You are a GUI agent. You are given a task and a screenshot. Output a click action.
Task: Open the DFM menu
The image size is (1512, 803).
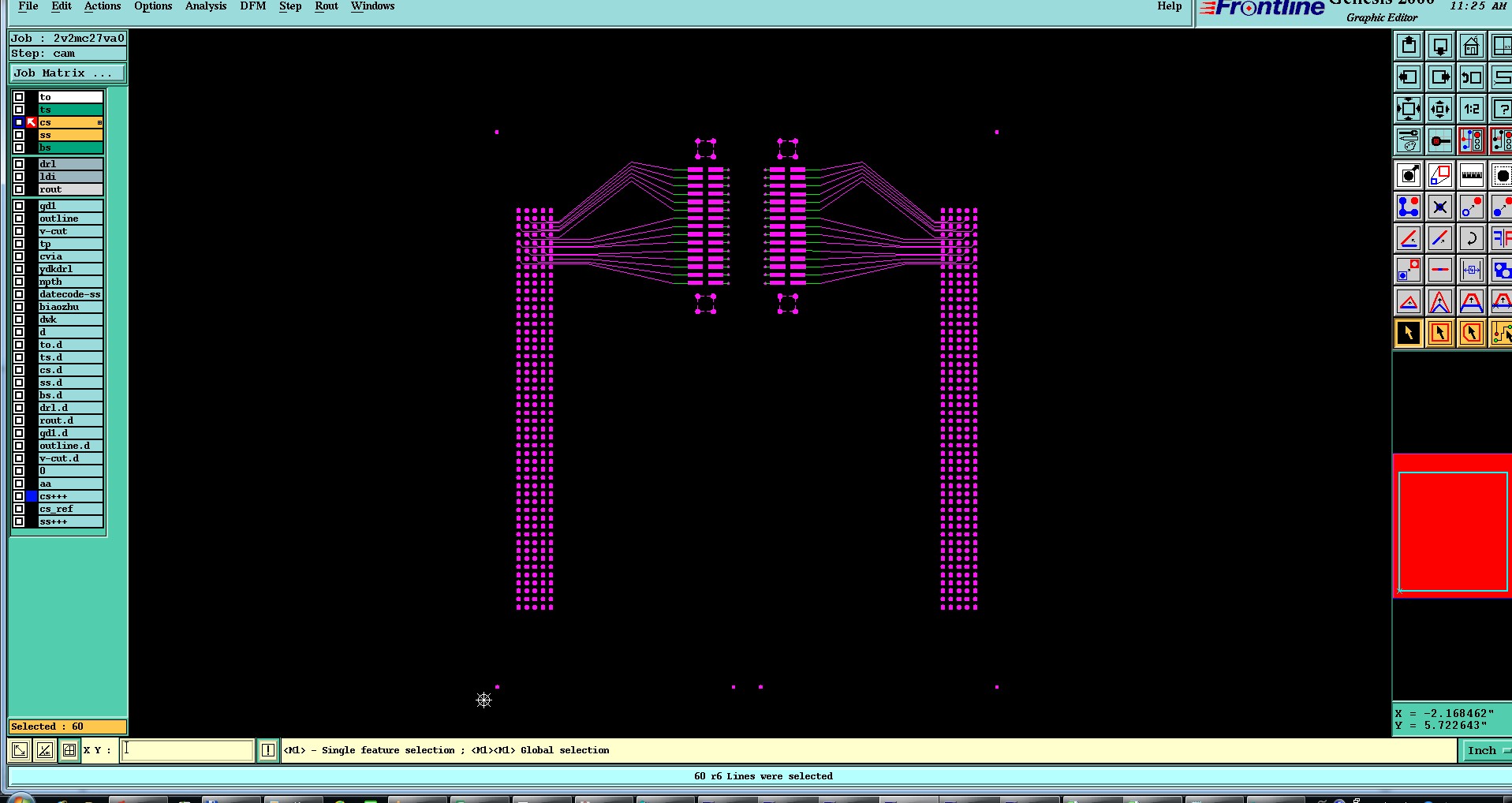[x=253, y=6]
